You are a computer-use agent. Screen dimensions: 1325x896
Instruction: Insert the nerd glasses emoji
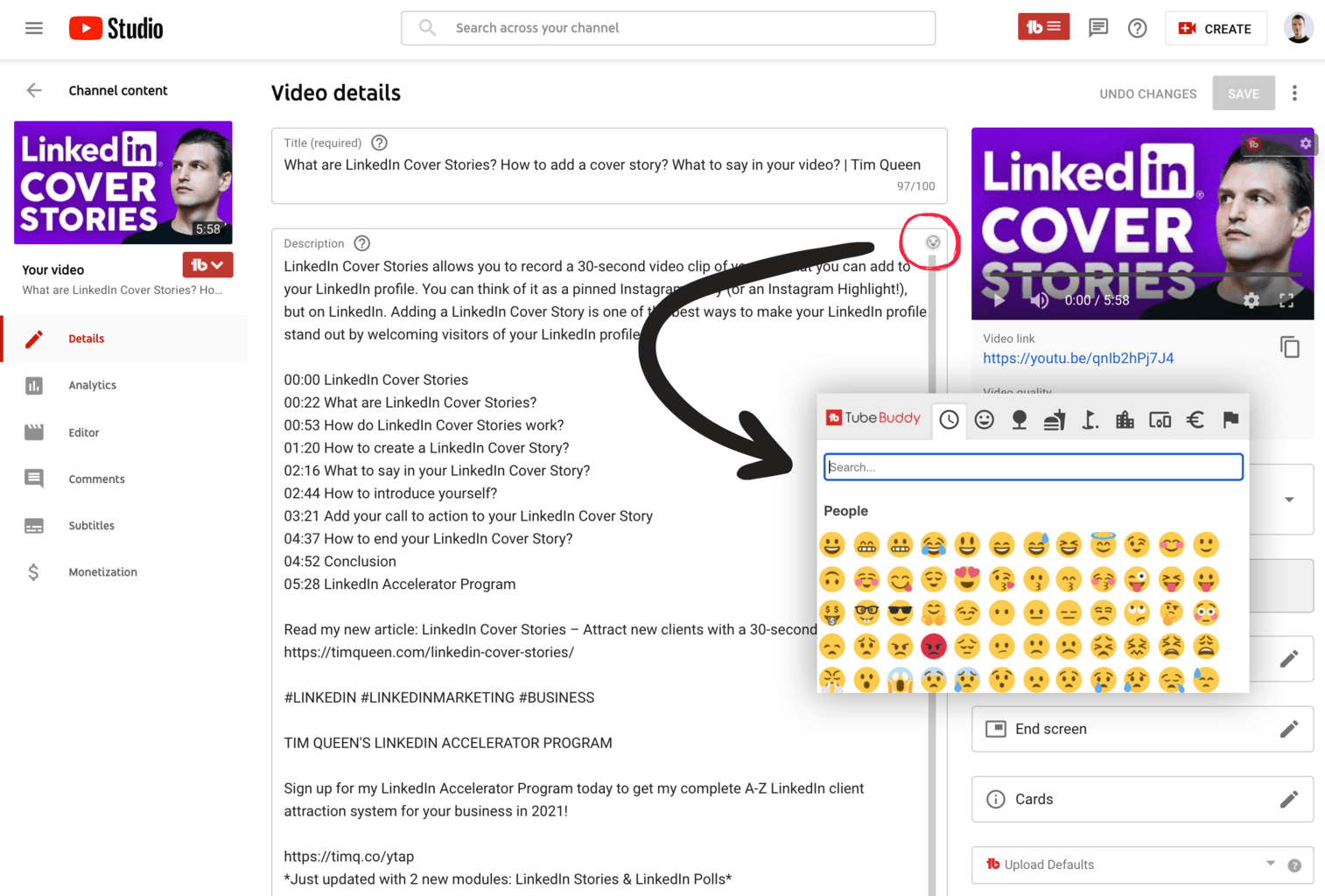pyautogui.click(x=866, y=612)
